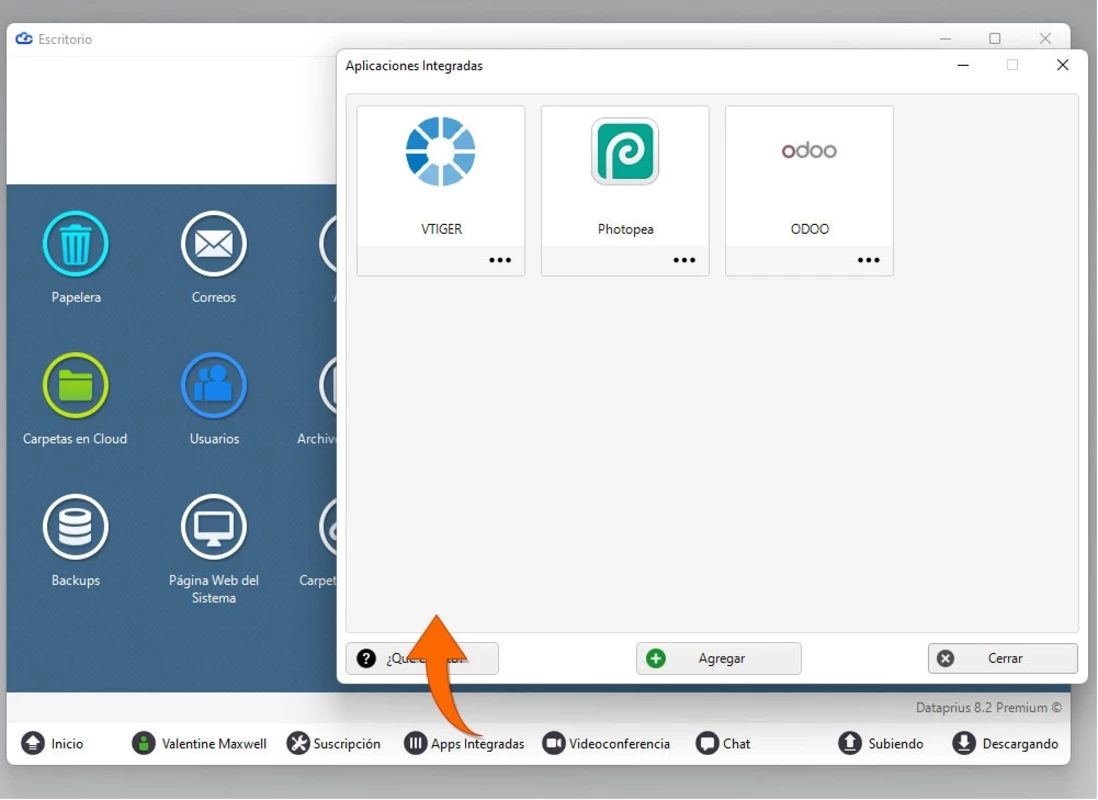This screenshot has width=1098, height=800.
Task: Open the Correos mail icon
Action: pos(214,244)
